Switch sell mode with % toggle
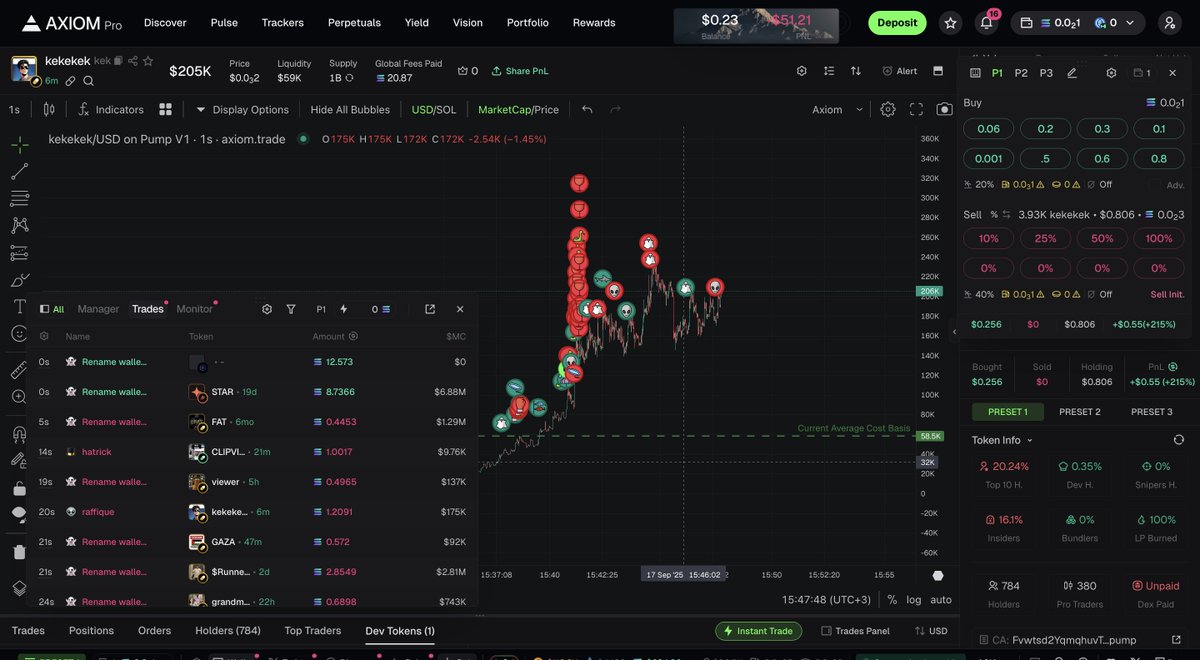 pos(1000,215)
